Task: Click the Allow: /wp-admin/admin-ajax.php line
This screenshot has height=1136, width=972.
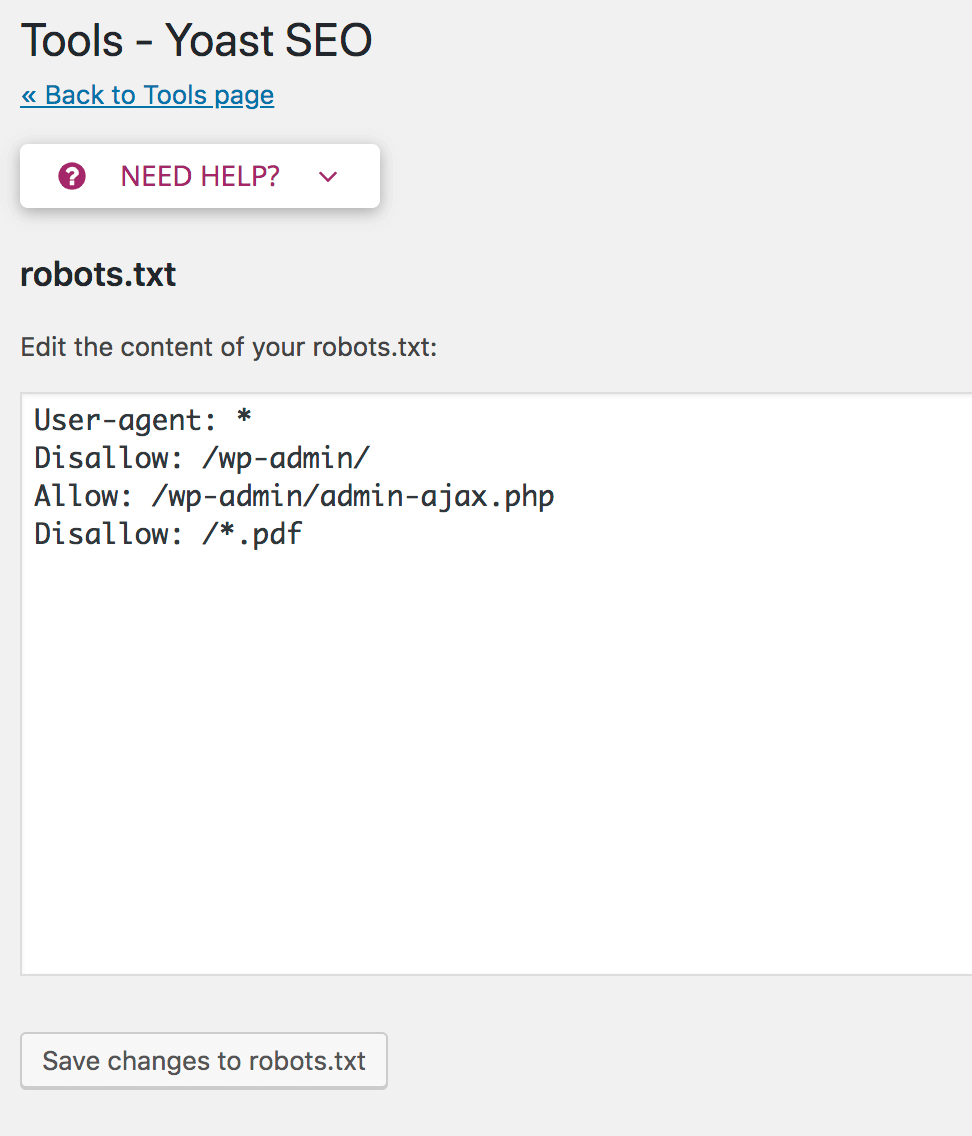Action: [x=294, y=496]
